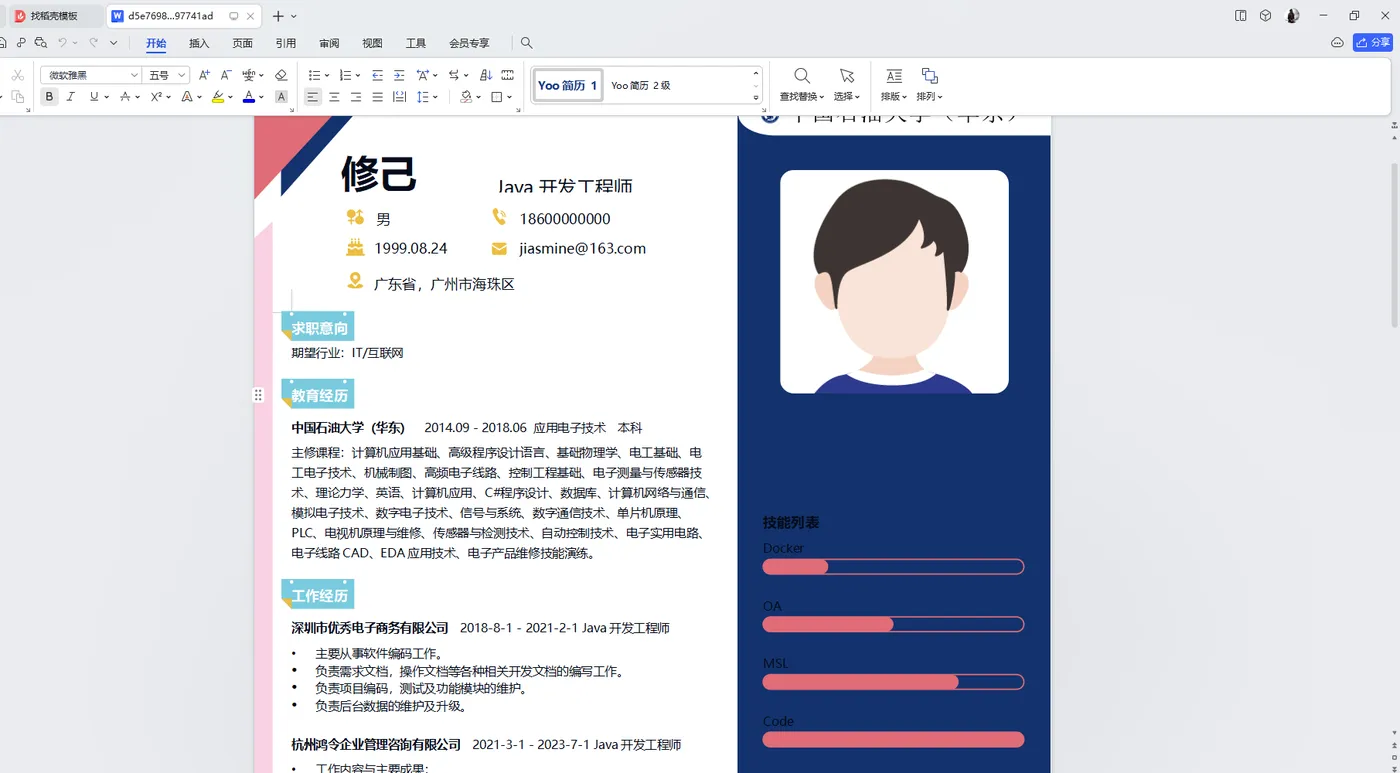Set center paragraph alignment
The image size is (1400, 773).
[x=334, y=97]
